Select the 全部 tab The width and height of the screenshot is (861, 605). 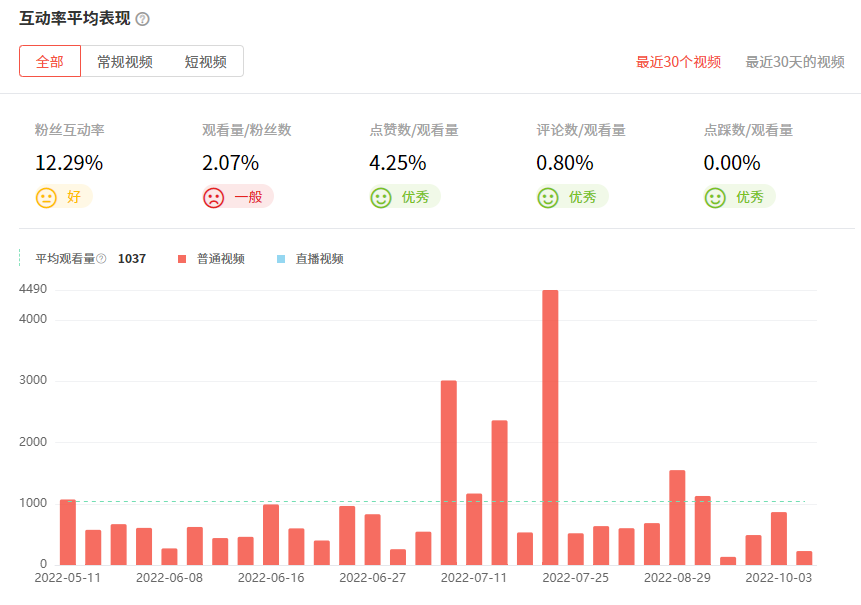(x=50, y=61)
